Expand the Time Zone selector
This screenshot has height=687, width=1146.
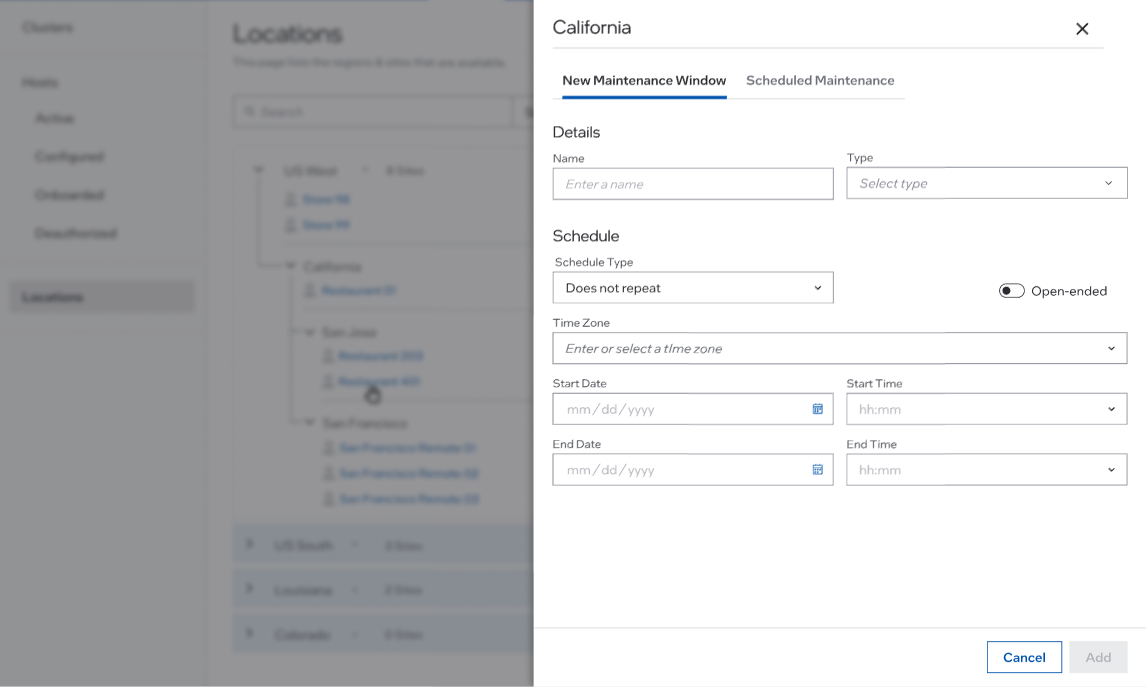839,348
